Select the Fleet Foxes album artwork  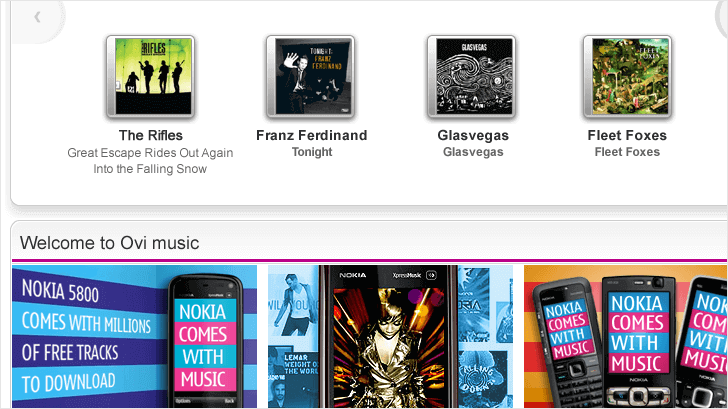627,77
